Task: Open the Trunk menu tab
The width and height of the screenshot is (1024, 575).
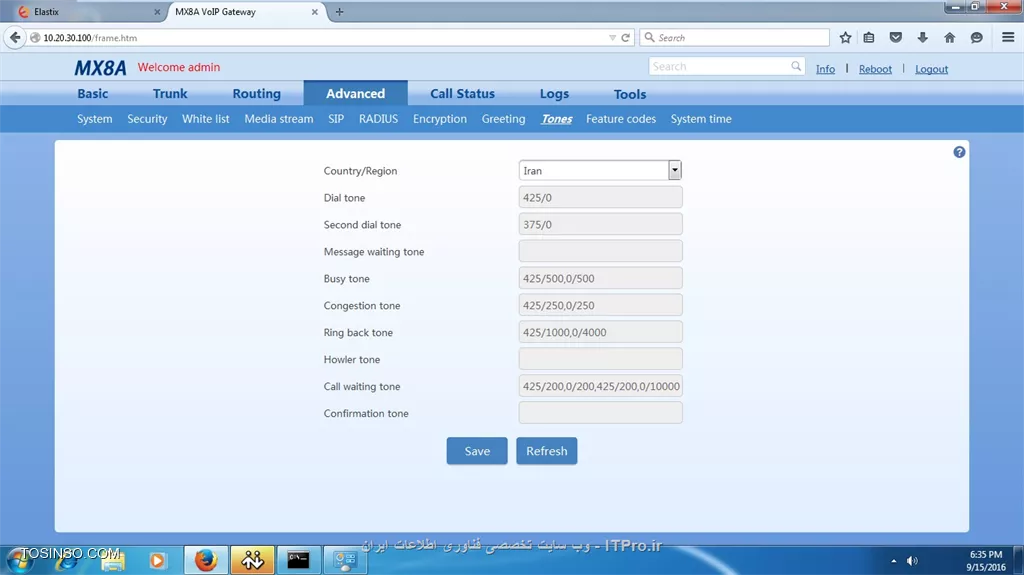Action: [x=170, y=93]
